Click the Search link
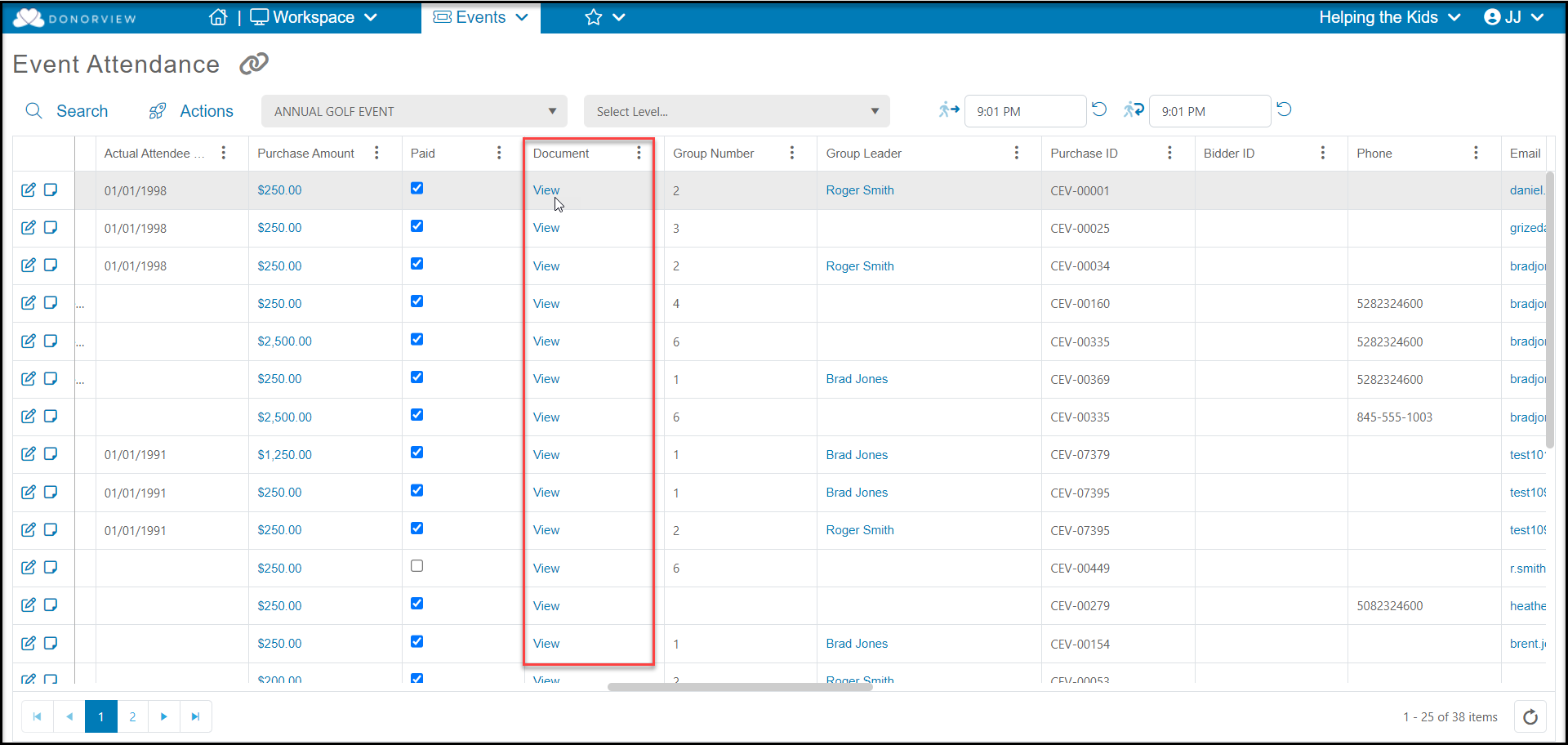This screenshot has height=745, width=1568. [82, 111]
